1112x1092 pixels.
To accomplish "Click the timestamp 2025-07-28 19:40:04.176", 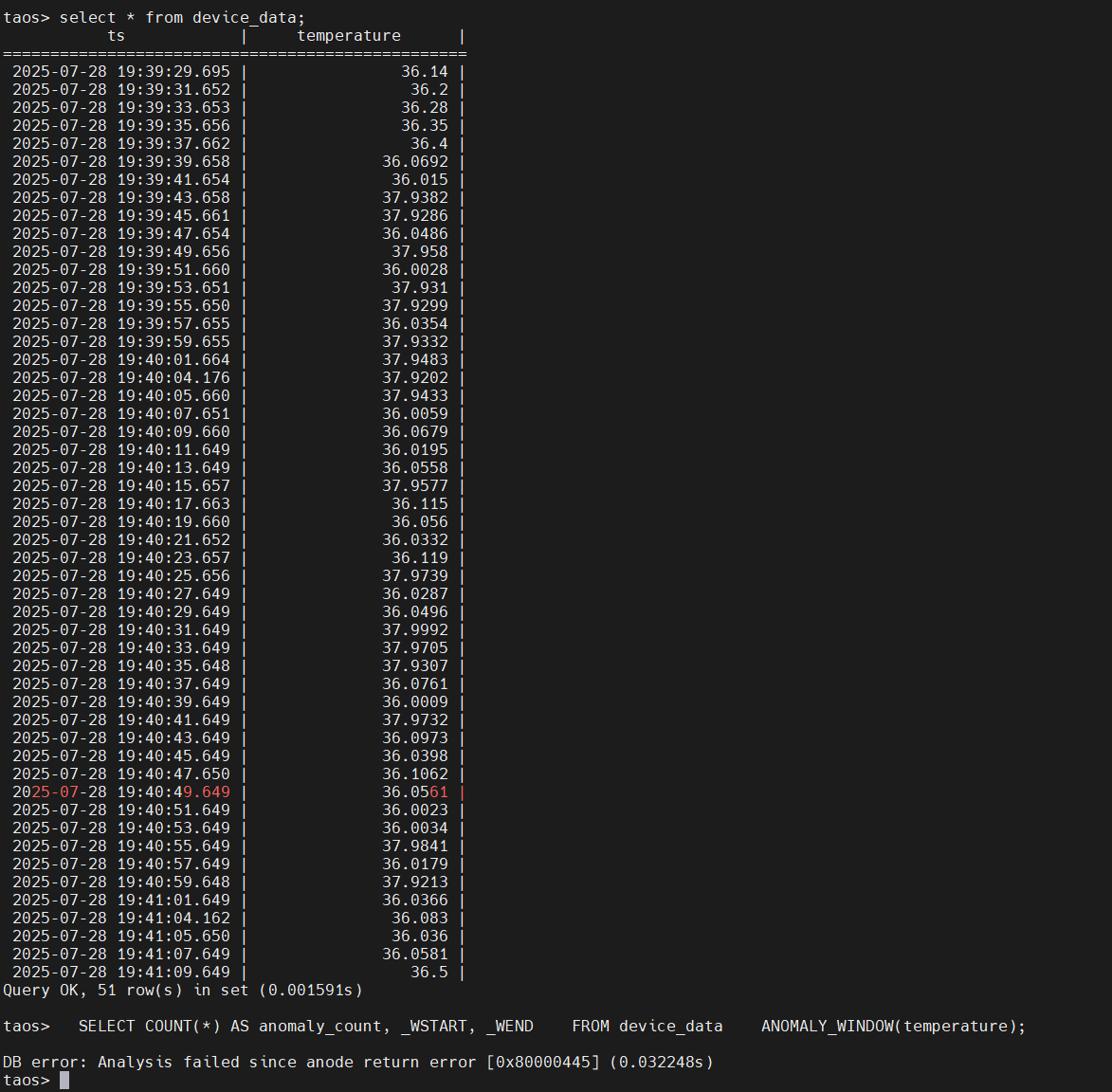I will [120, 378].
